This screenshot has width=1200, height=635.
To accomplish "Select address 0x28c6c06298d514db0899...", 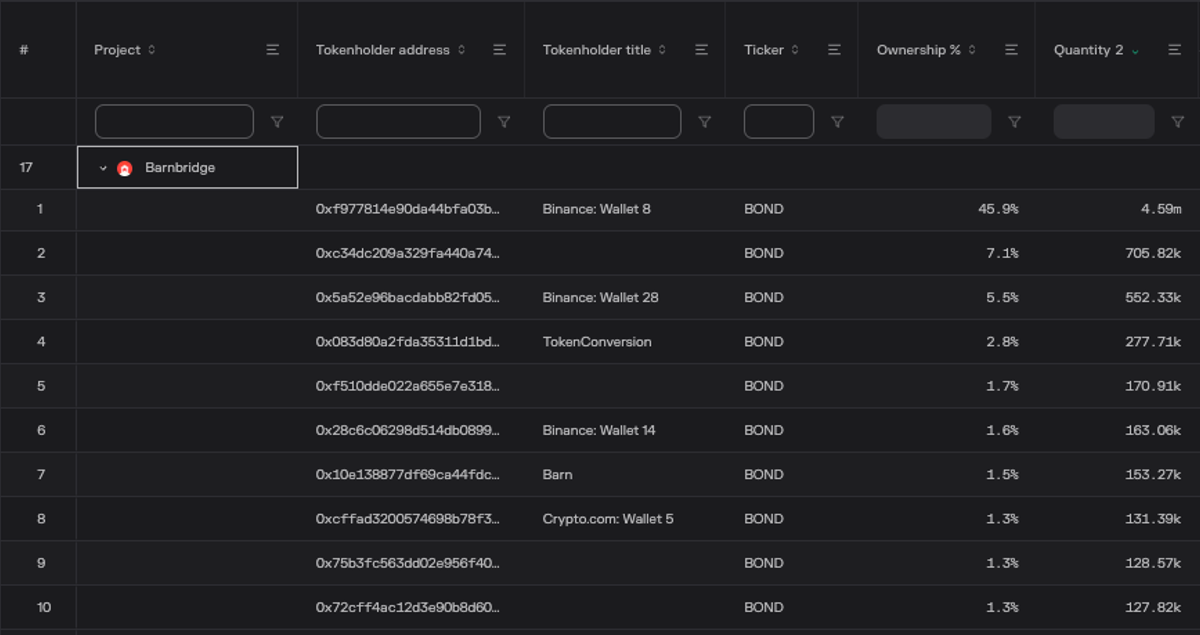I will pos(408,430).
